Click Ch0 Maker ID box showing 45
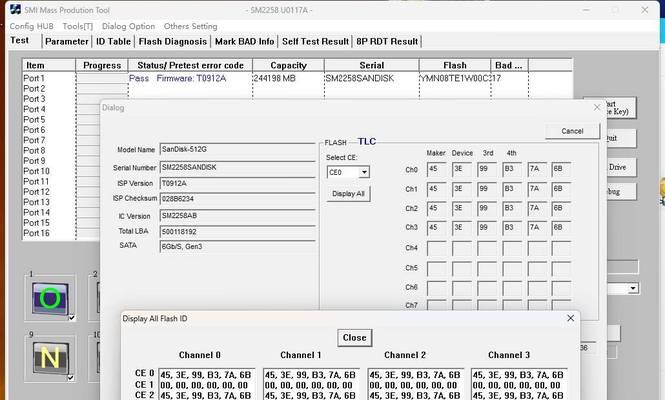This screenshot has width=665, height=400. tap(436, 169)
